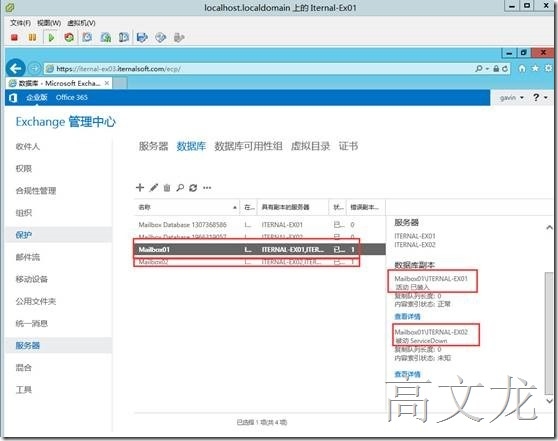Click the details pane vertical scrollbar
This screenshot has height=441, width=558.
tap(549, 333)
